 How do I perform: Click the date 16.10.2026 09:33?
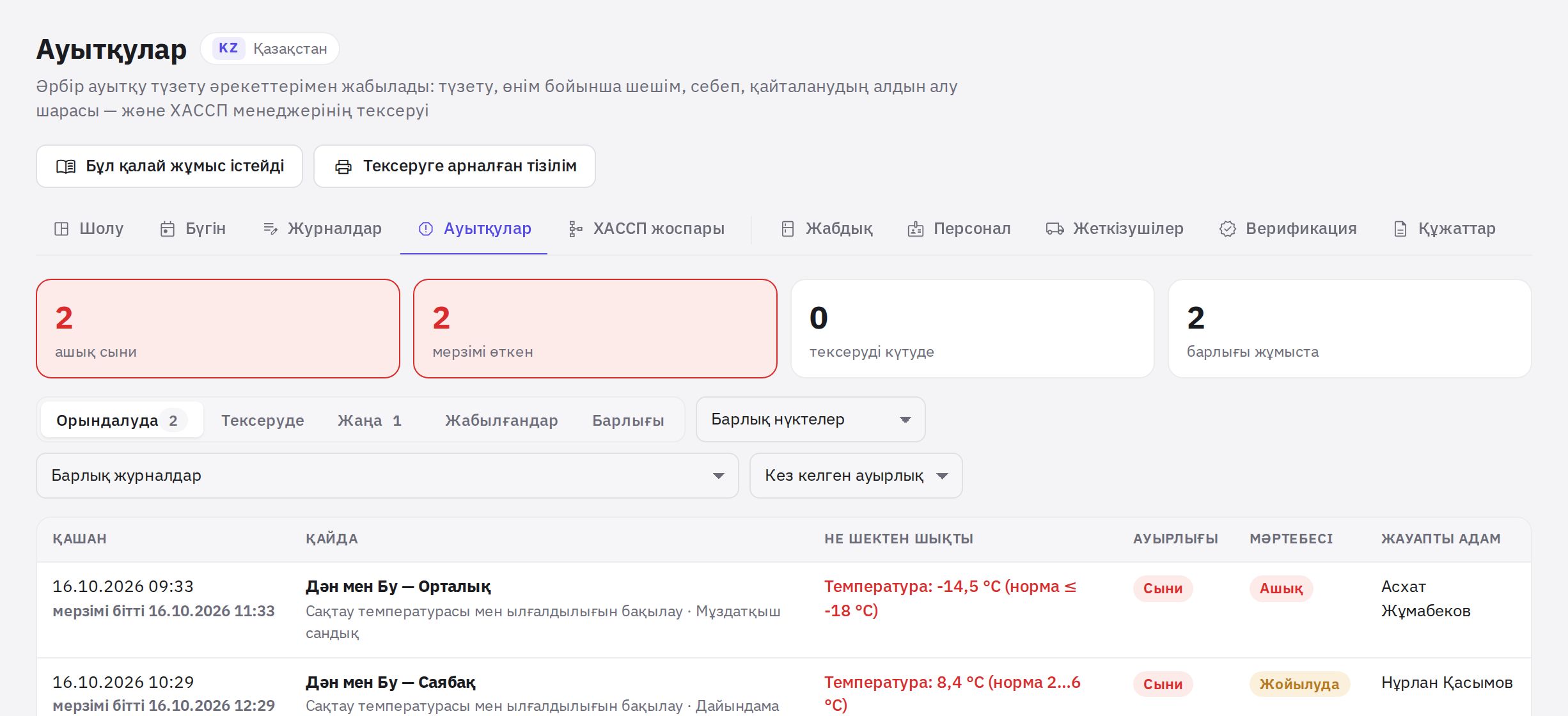pyautogui.click(x=123, y=586)
